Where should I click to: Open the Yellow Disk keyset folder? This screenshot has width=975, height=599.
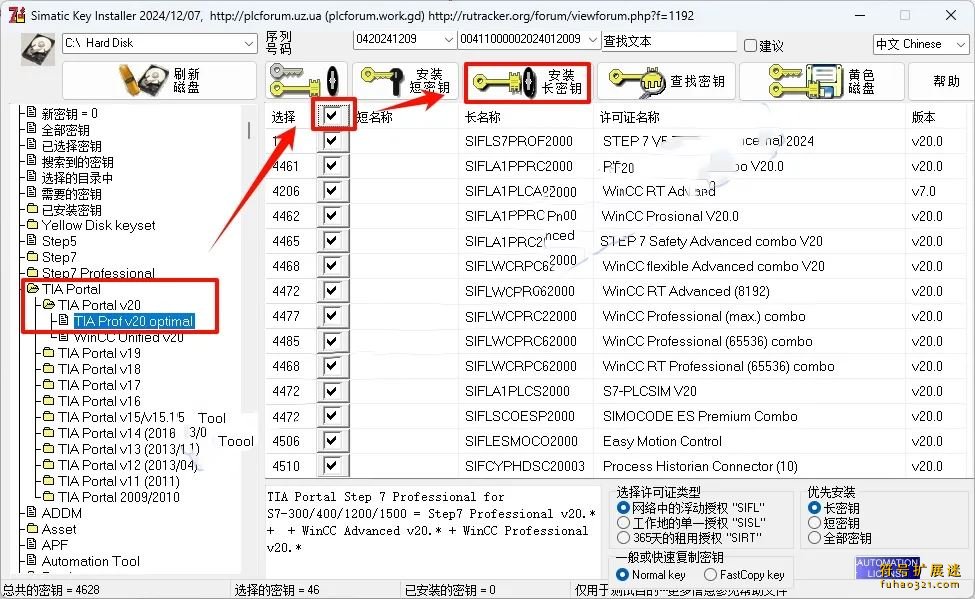98,225
